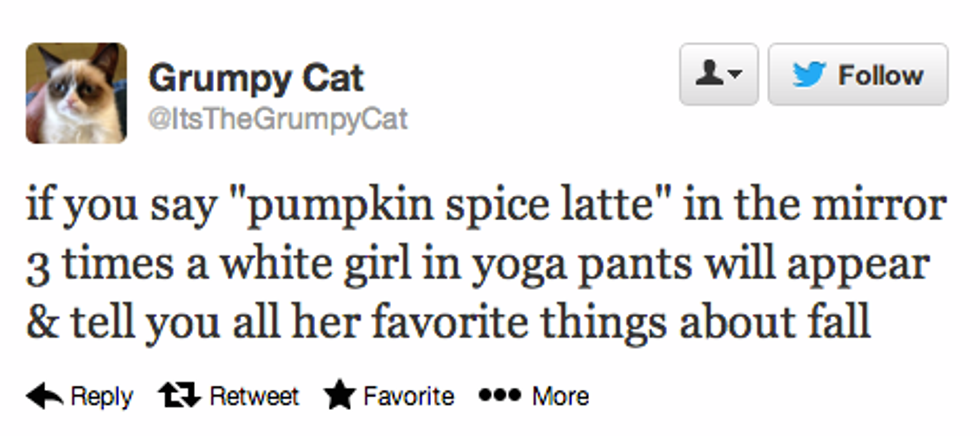Expand the More options label
This screenshot has width=980, height=436.
560,397
